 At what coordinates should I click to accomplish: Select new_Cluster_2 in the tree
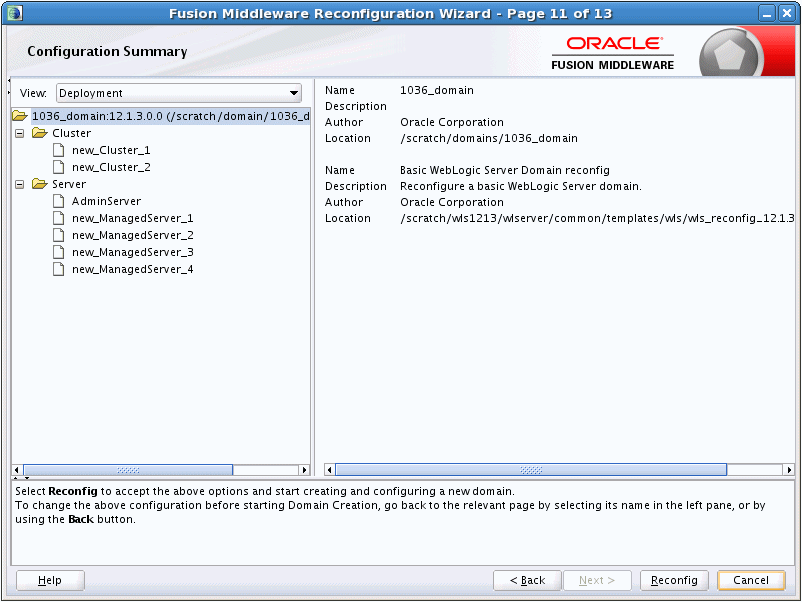point(111,167)
